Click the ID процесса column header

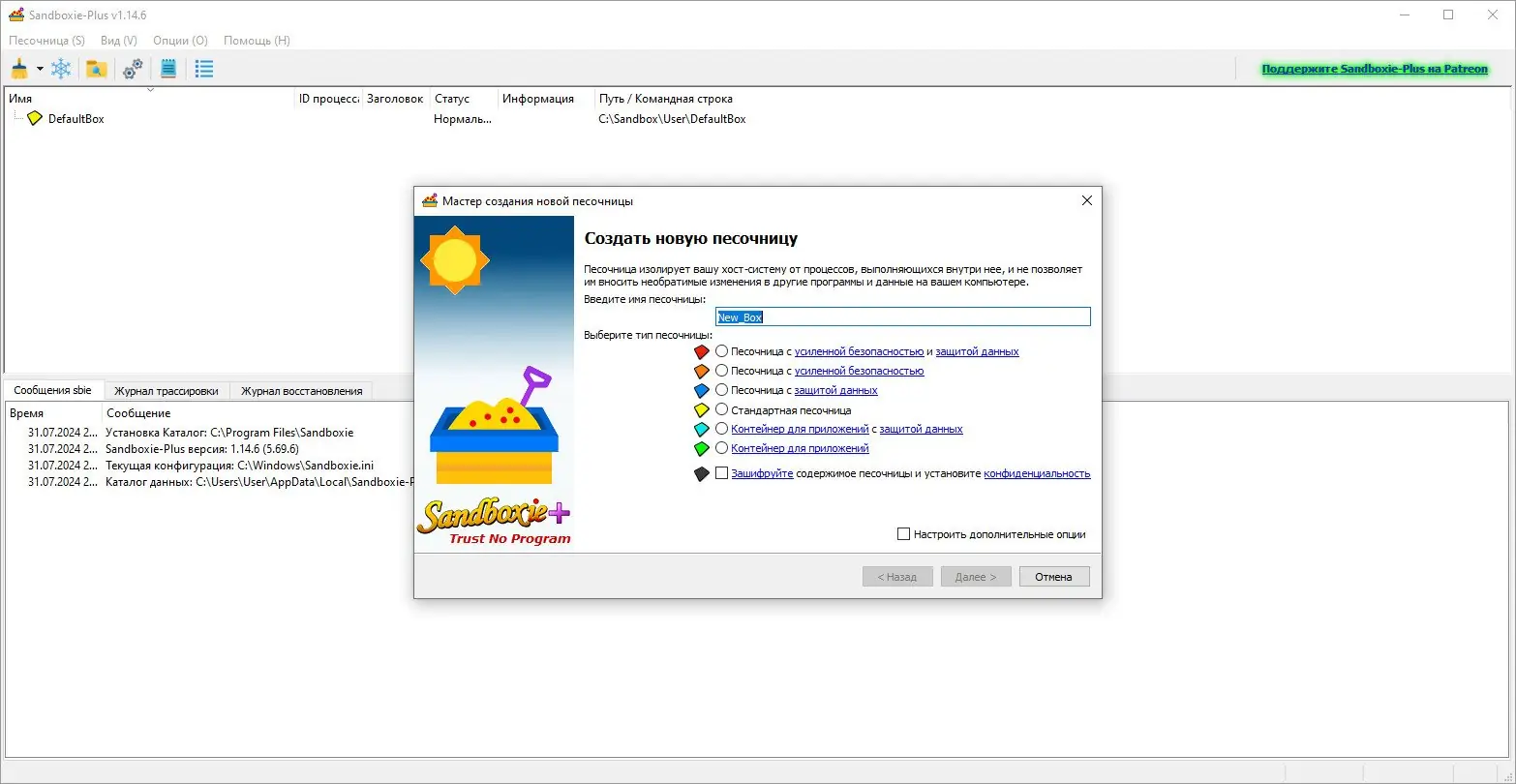pyautogui.click(x=328, y=98)
